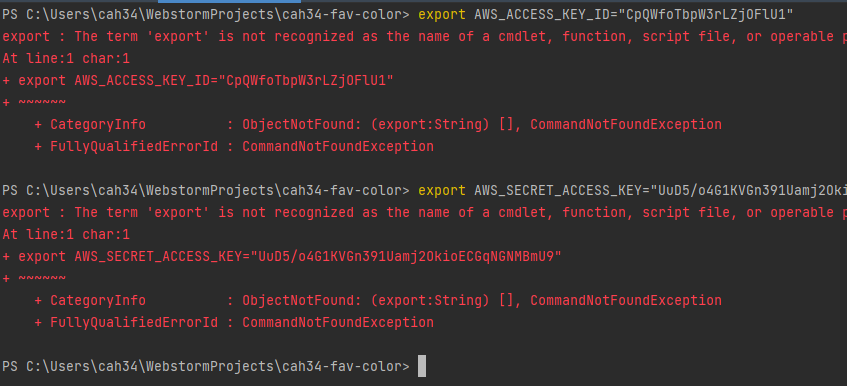
Task: Click the echoed red '+ export AWS_SECRET_ACCESS_KEY' line
Action: [x=282, y=256]
